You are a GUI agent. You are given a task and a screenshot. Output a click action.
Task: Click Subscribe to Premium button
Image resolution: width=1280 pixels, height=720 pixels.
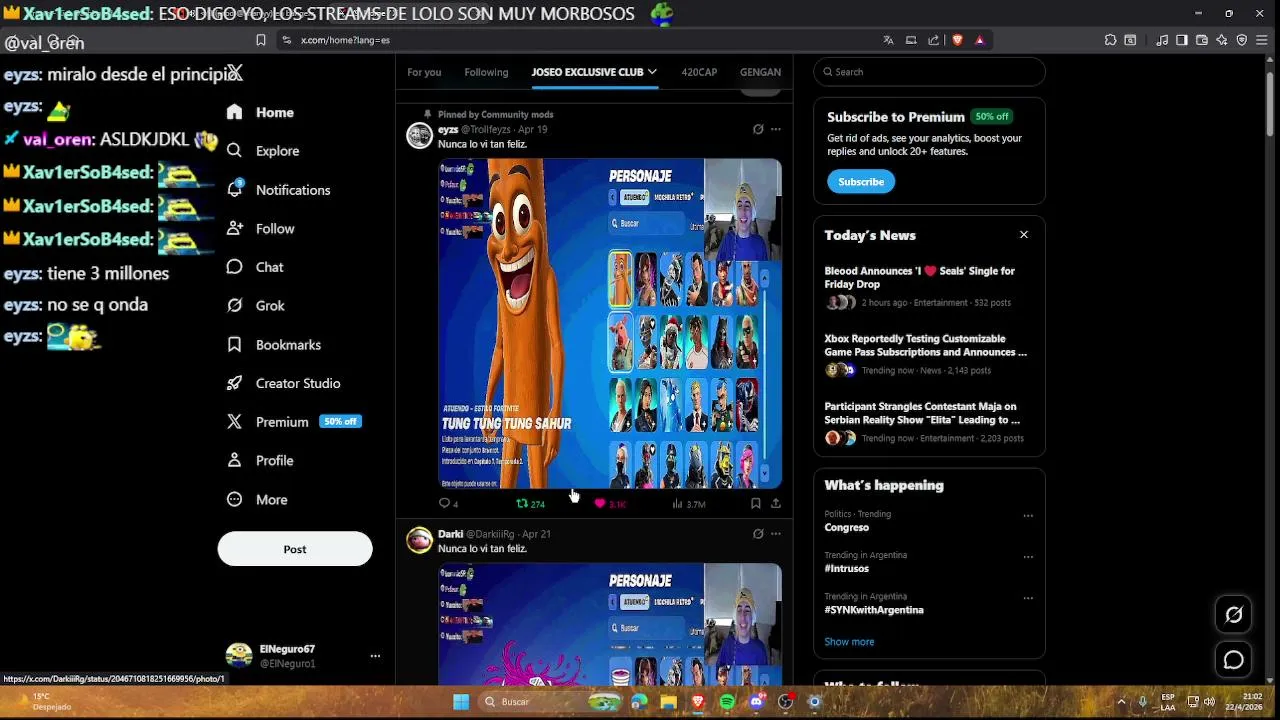click(861, 182)
